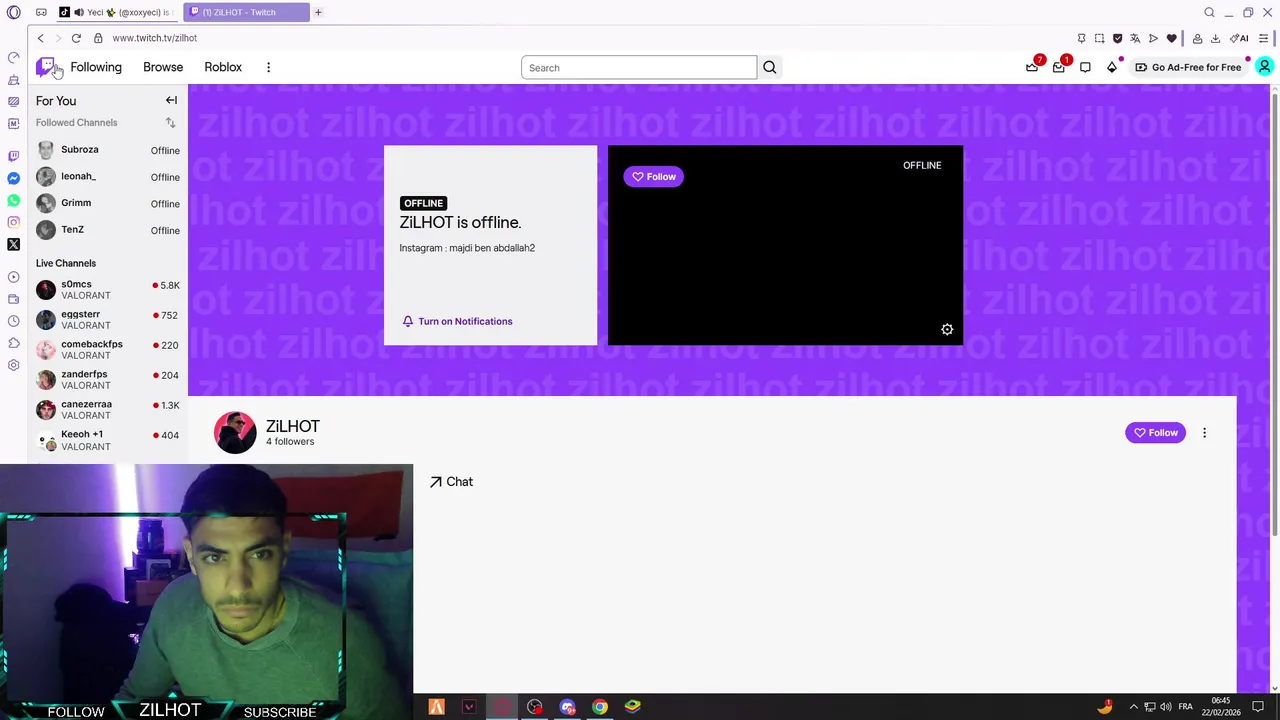Open BlueStacks from taskbar
Image resolution: width=1280 pixels, height=720 pixels.
(632, 707)
